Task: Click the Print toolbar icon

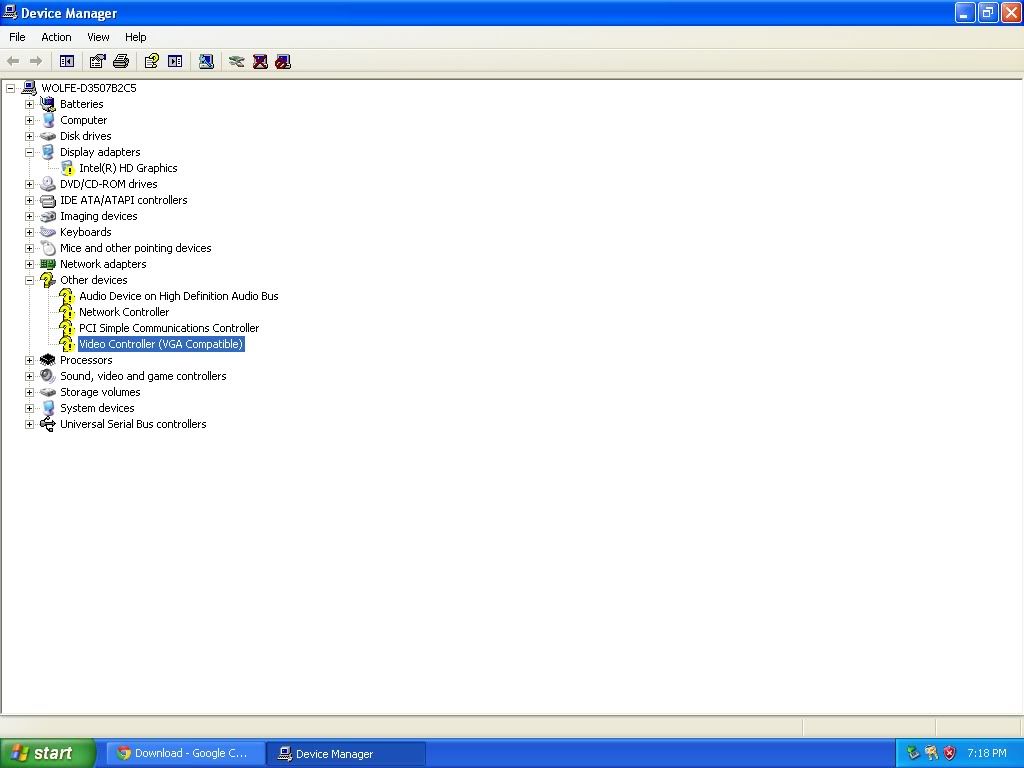Action: pyautogui.click(x=121, y=61)
